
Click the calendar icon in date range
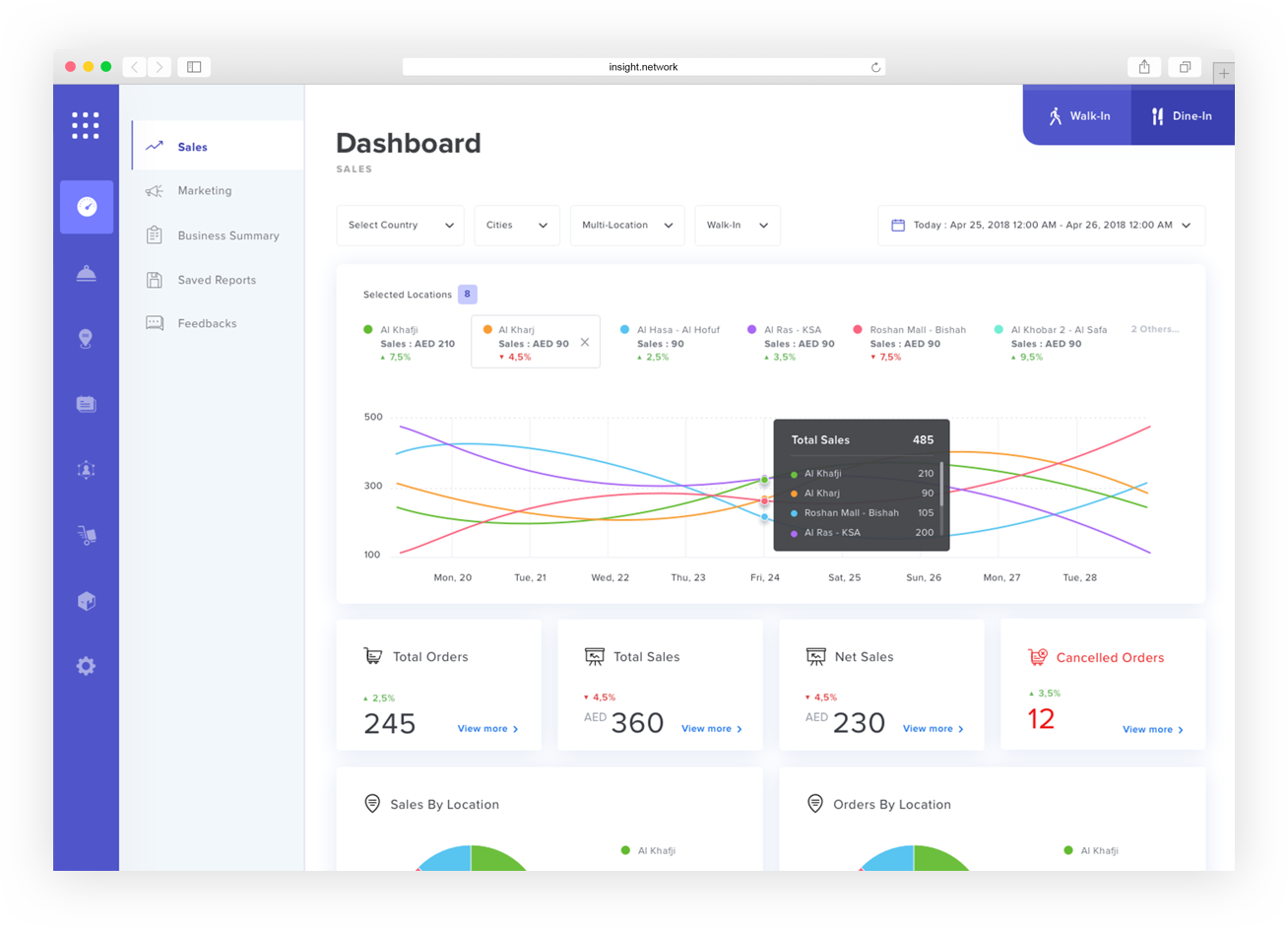[898, 225]
